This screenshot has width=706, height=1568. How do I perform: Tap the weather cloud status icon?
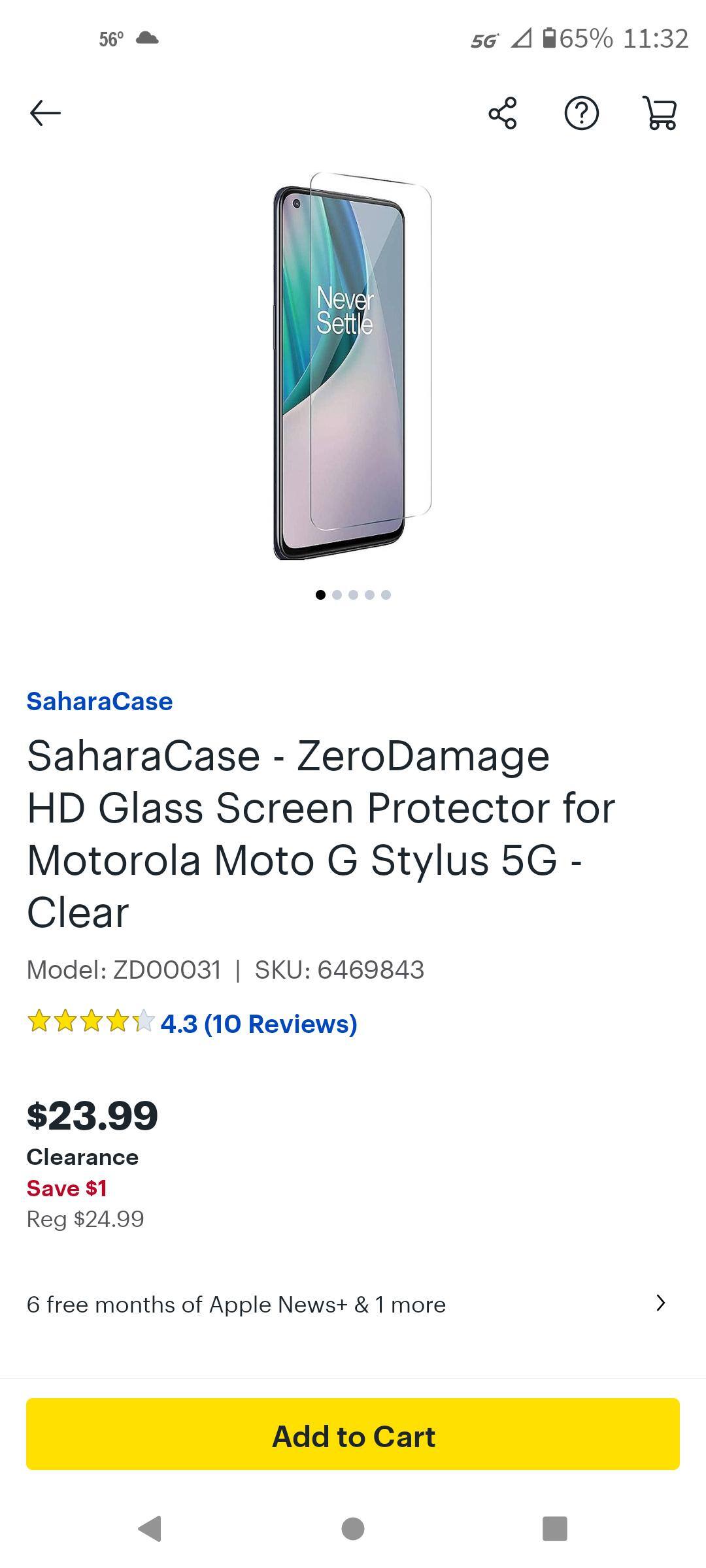point(147,39)
